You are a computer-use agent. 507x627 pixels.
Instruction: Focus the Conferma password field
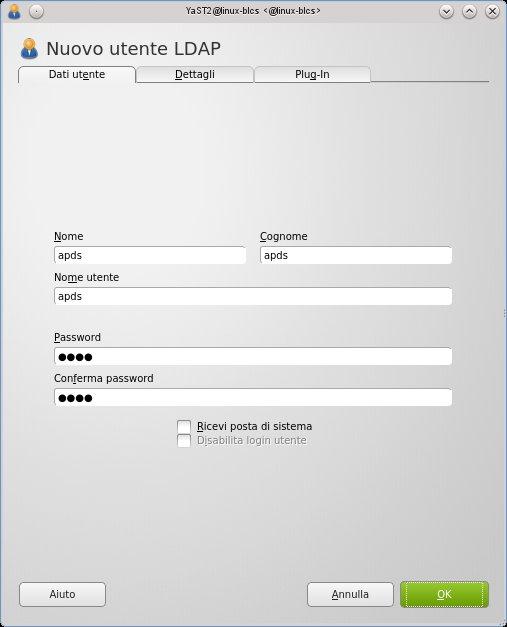[253, 397]
